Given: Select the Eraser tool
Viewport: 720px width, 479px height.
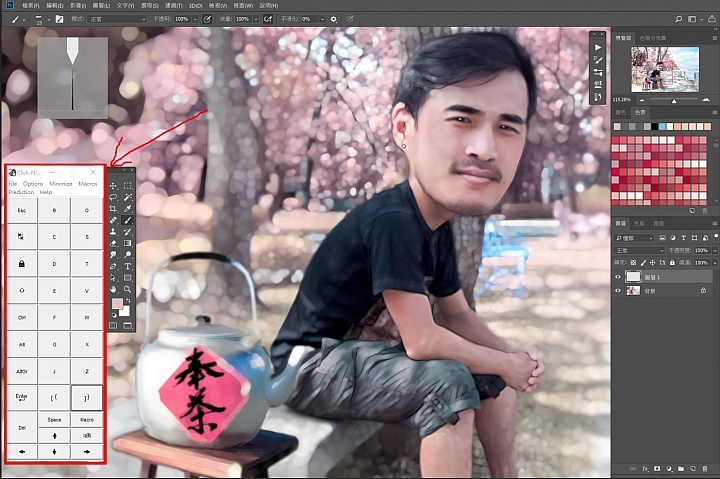Looking at the screenshot, I should click(x=113, y=243).
